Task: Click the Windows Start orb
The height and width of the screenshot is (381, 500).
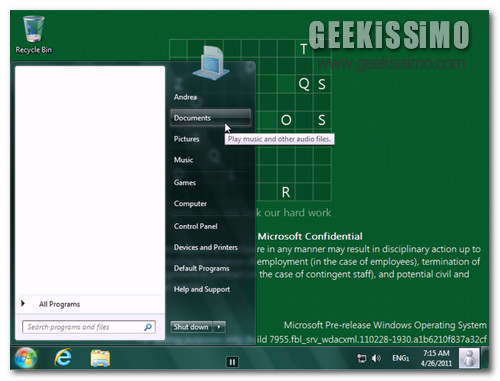Action: pos(26,358)
